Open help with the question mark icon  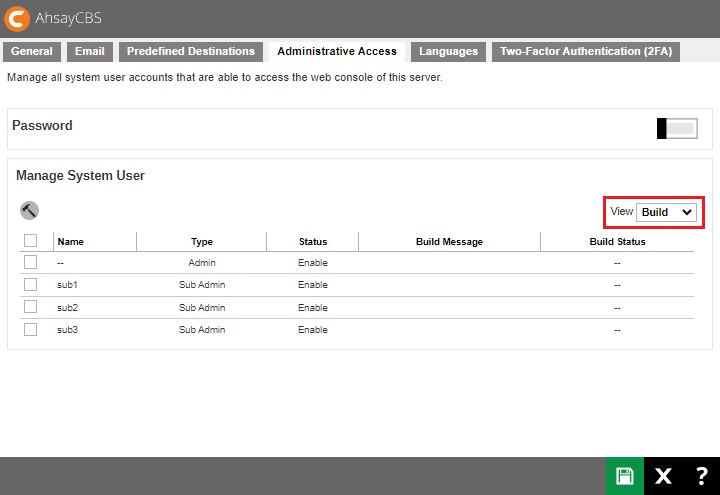coord(701,476)
